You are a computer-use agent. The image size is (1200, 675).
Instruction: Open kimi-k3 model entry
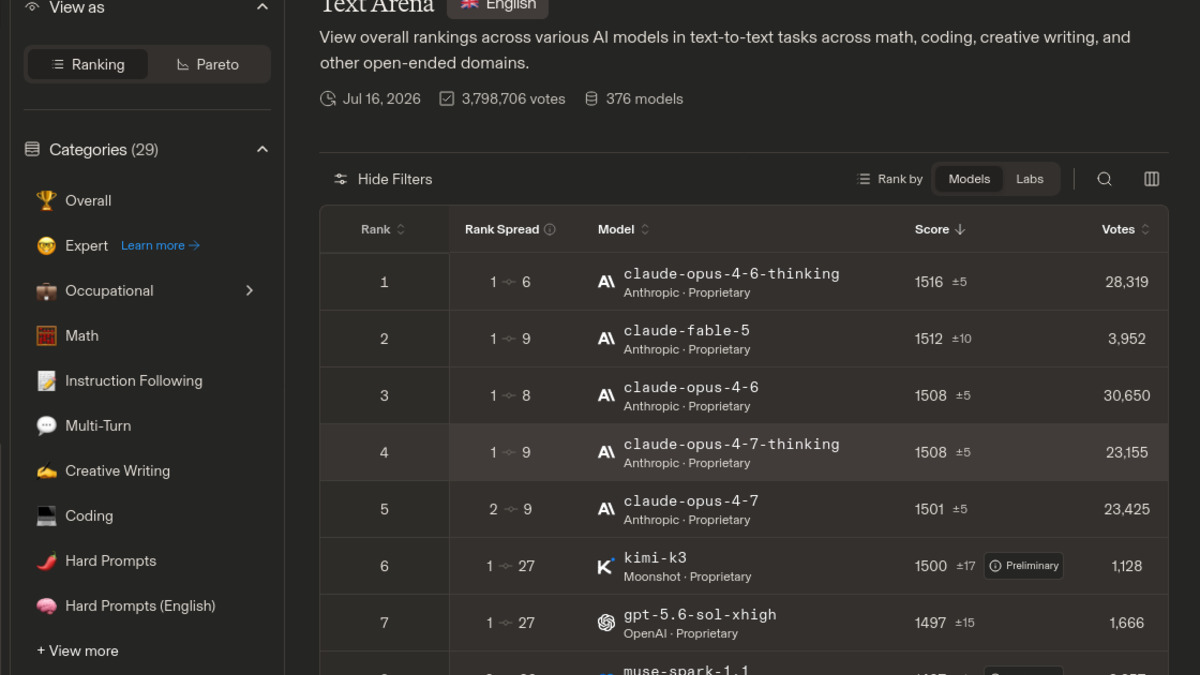point(655,558)
